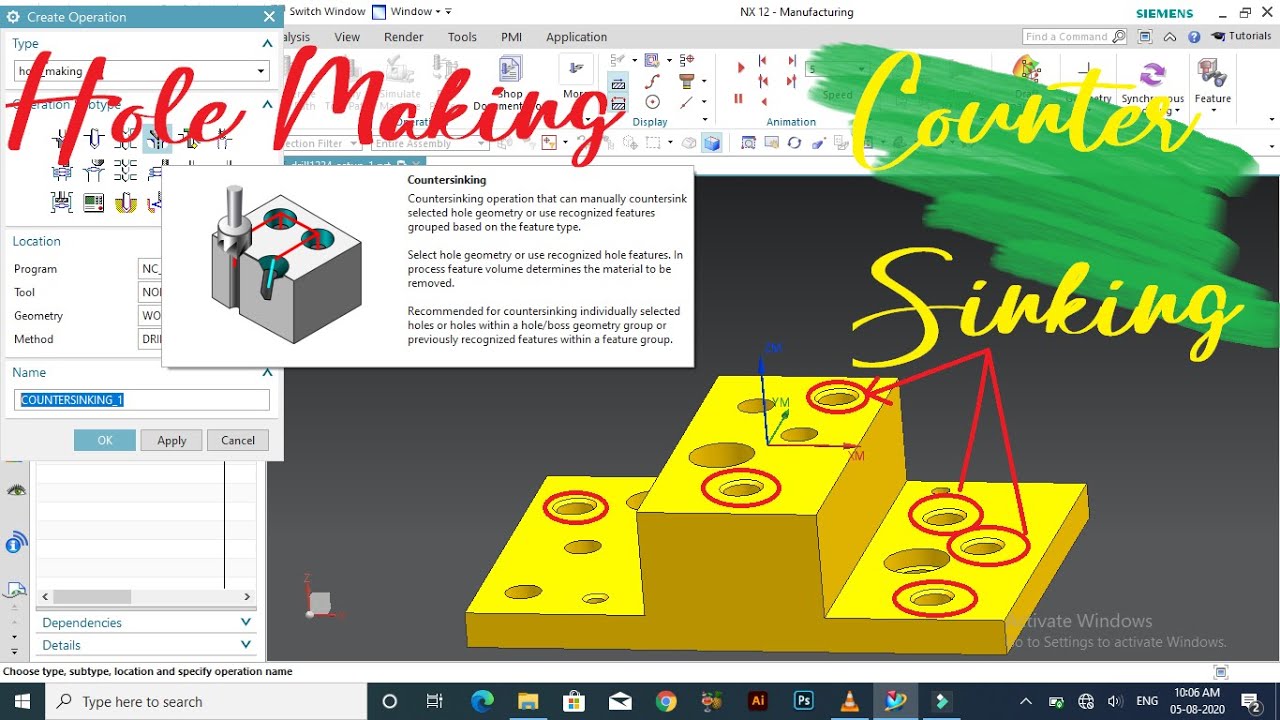Screen dimensions: 1280x720
Task: Open Photoshop from the taskbar
Action: (803, 701)
